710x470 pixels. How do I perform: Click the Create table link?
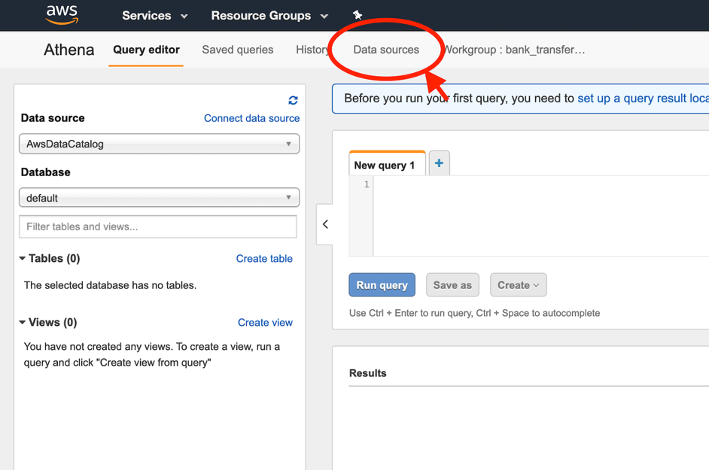[264, 259]
